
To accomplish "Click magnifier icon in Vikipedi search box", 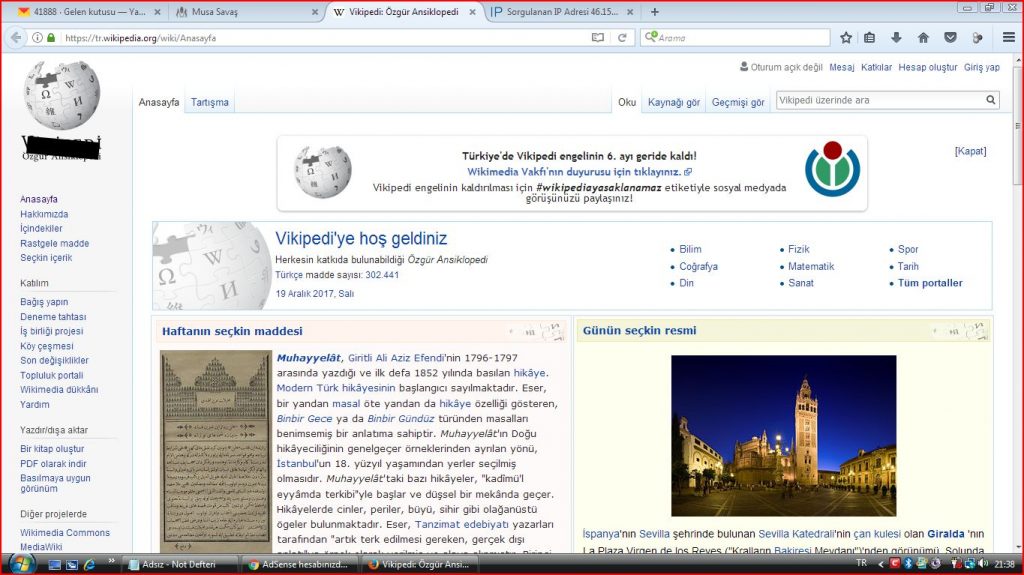I will tap(991, 100).
